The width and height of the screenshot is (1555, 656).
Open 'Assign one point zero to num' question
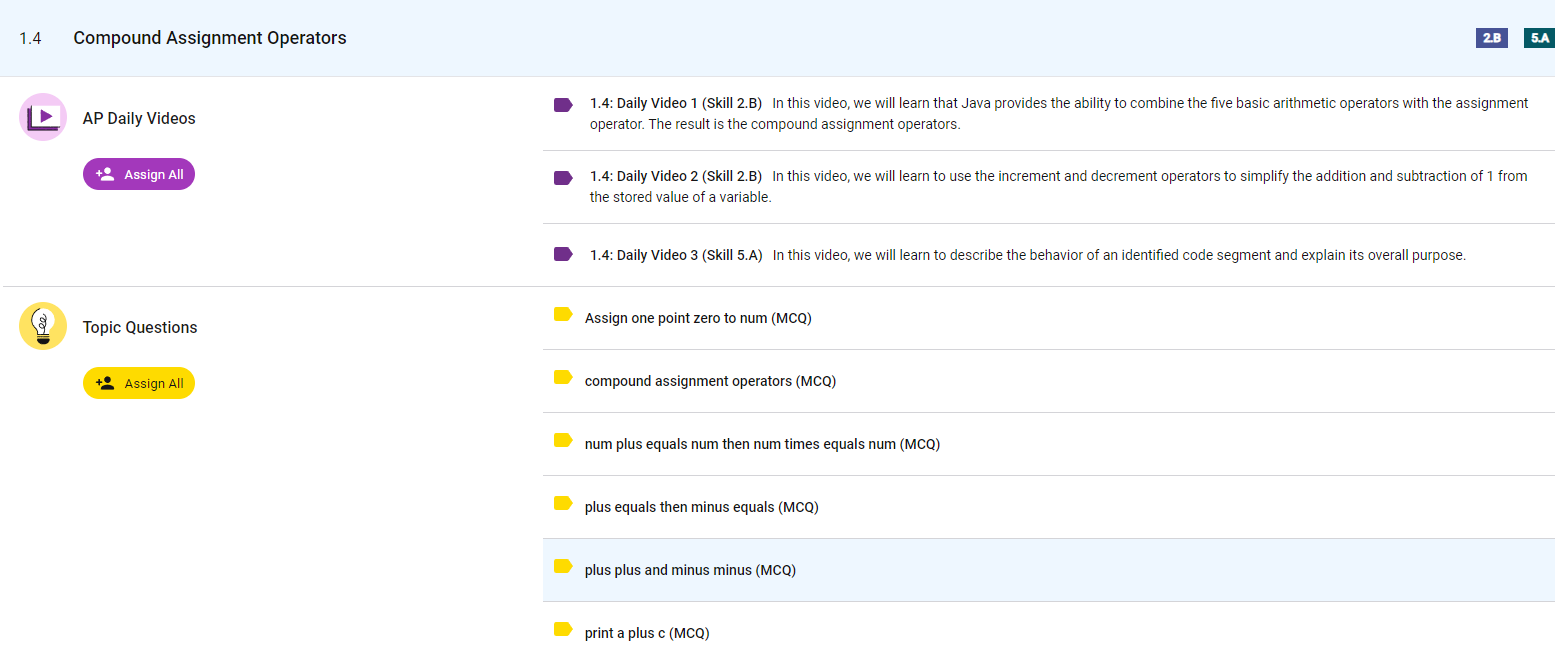coord(697,318)
